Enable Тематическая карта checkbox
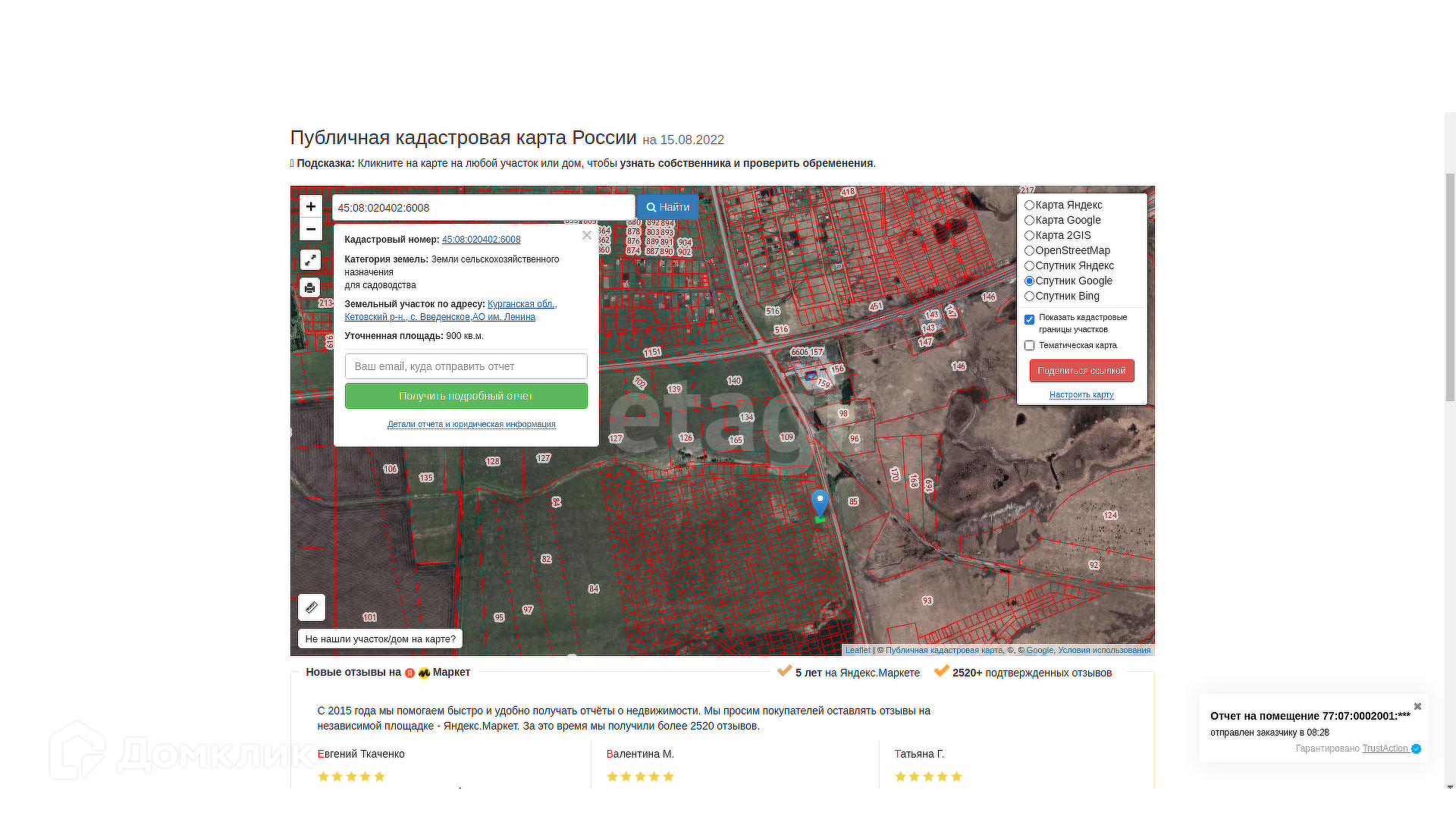The height and width of the screenshot is (819, 1456). [1029, 346]
